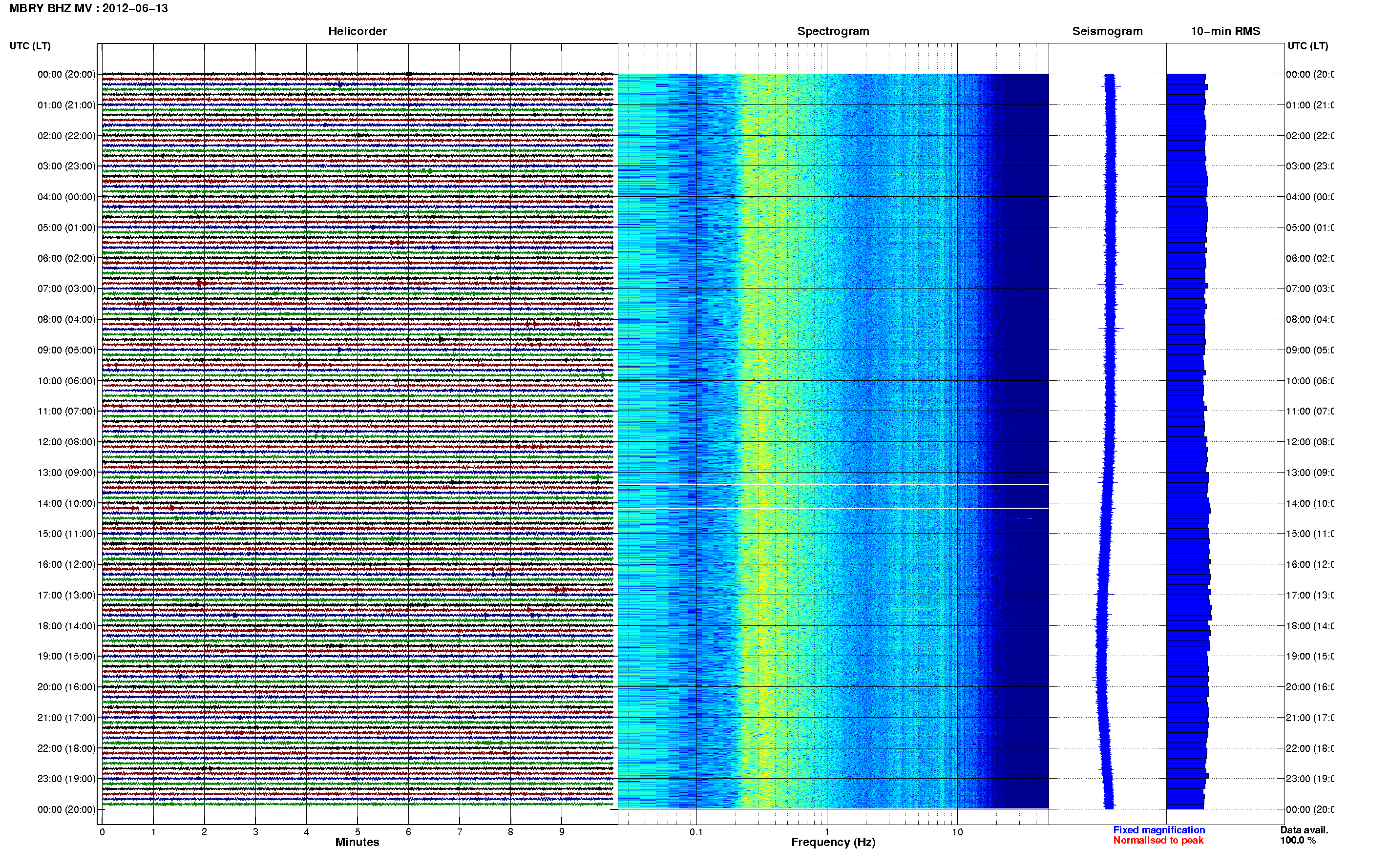Viewport: 1389px width, 868px height.
Task: Click the title 'MBRY BHZ MV : 2012-06-13'
Action: tap(88, 9)
